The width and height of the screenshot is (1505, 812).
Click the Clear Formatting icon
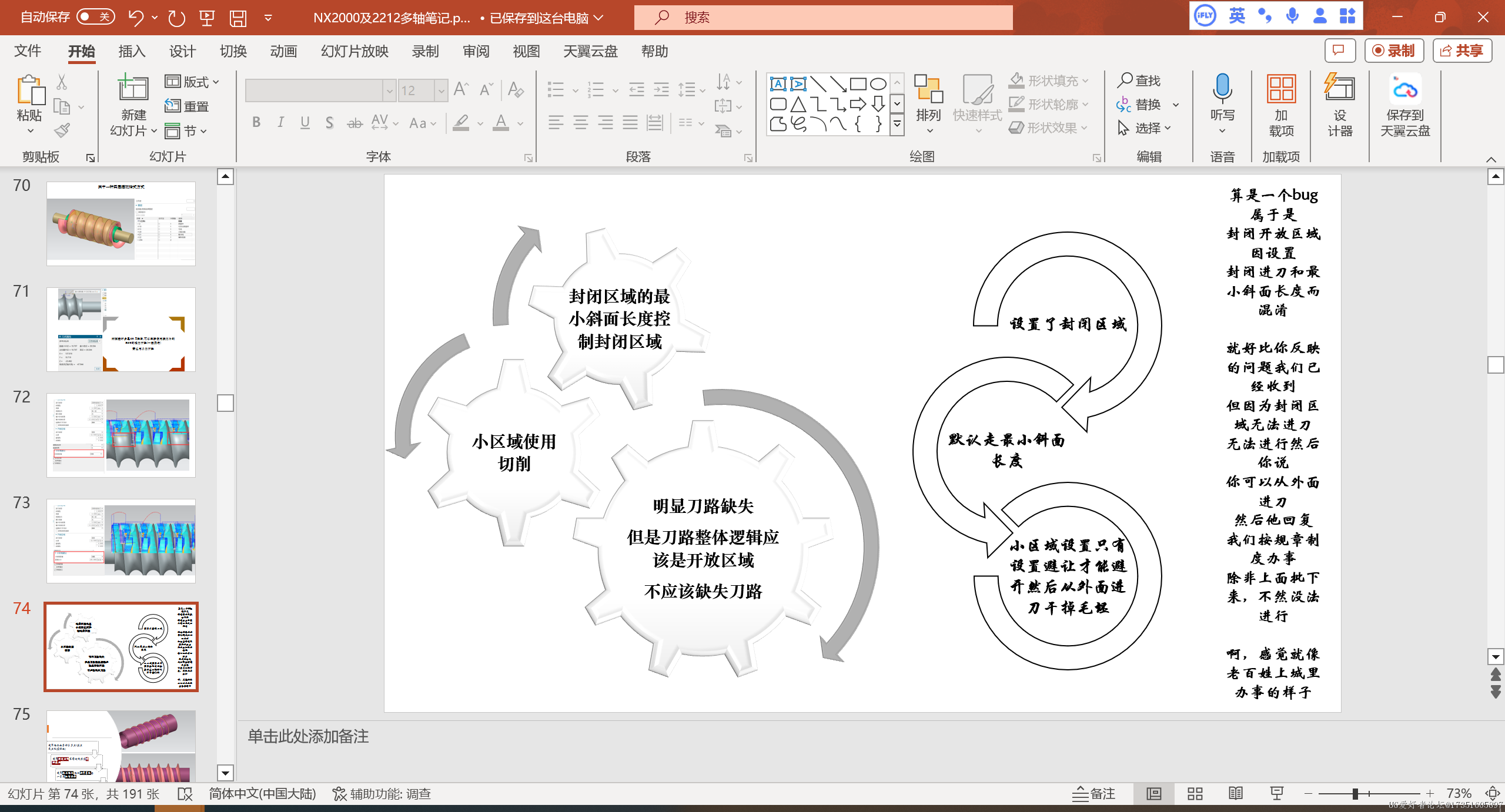[x=516, y=89]
